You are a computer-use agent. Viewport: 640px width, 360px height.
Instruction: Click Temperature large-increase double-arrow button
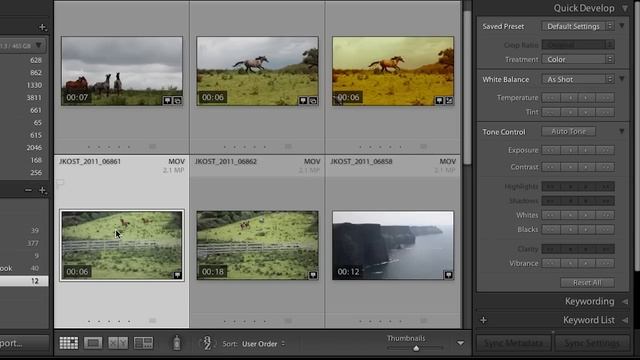point(606,98)
